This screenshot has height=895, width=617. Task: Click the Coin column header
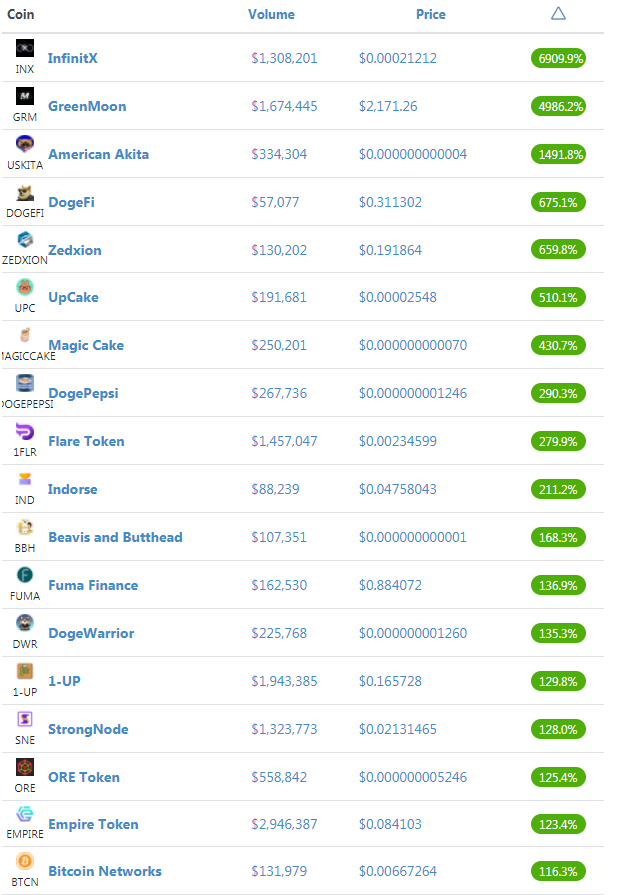tap(21, 14)
